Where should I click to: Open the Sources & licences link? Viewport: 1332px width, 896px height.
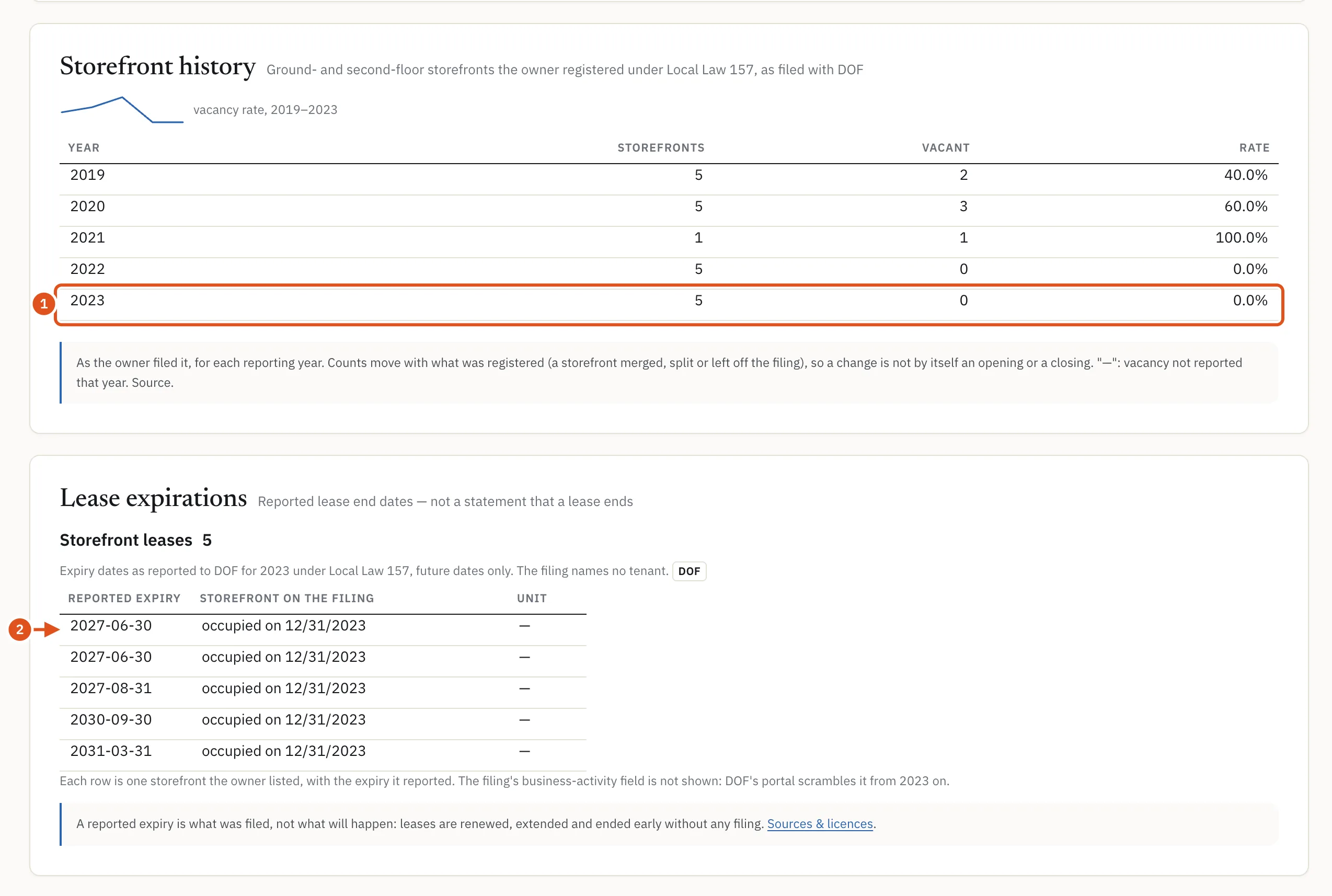[819, 823]
